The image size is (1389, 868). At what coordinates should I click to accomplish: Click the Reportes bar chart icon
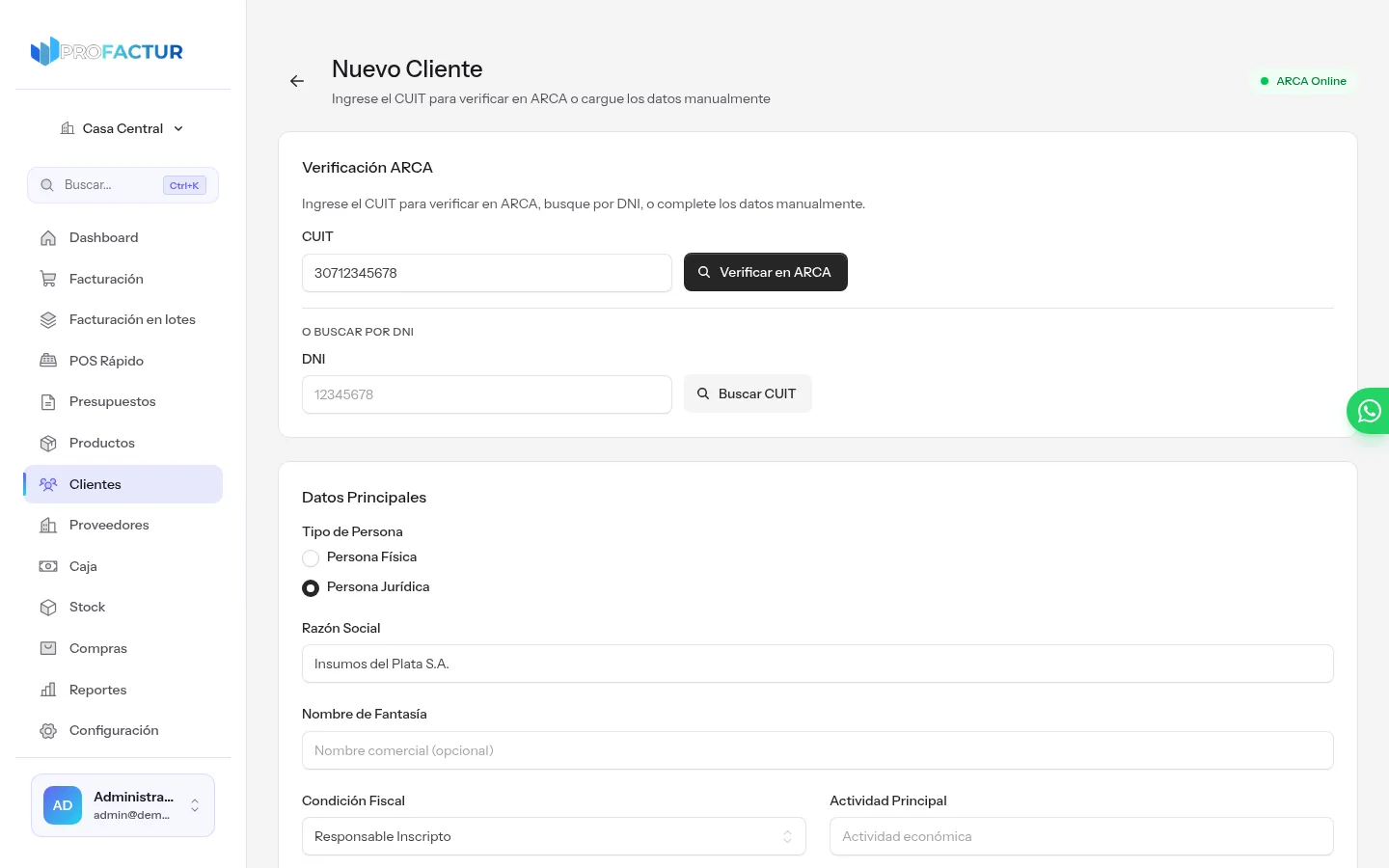pyautogui.click(x=48, y=690)
